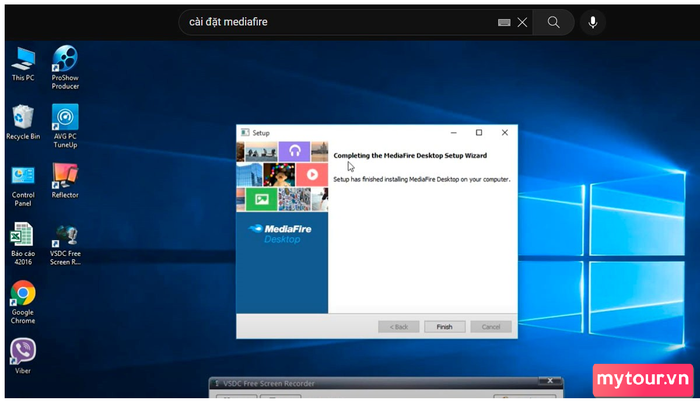Image resolution: width=700 pixels, height=405 pixels.
Task: Open the Recycle Bin icon
Action: tap(23, 122)
